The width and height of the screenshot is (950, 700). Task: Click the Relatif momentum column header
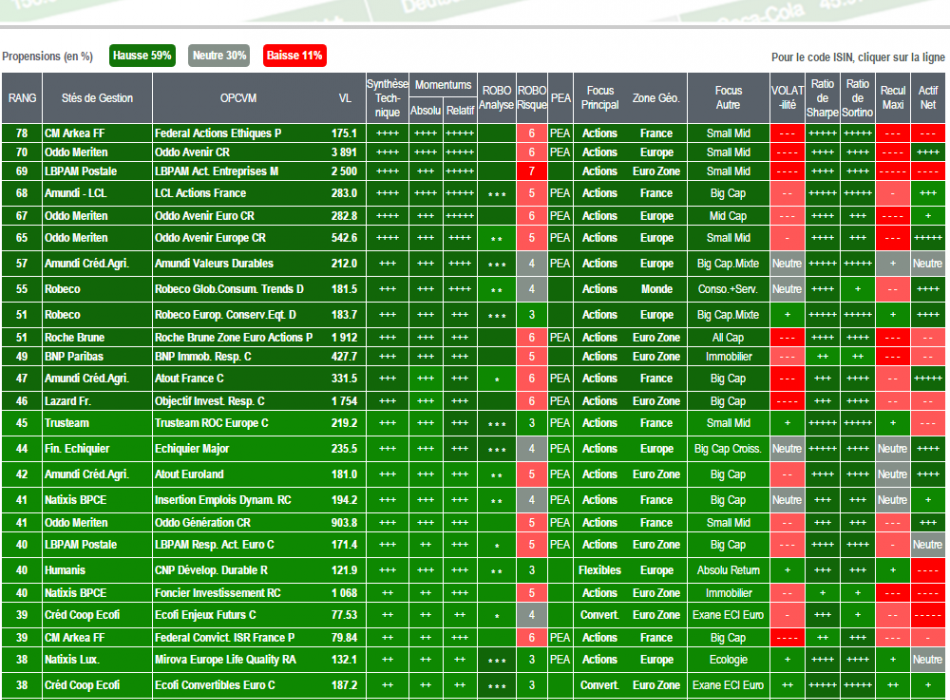[x=460, y=111]
